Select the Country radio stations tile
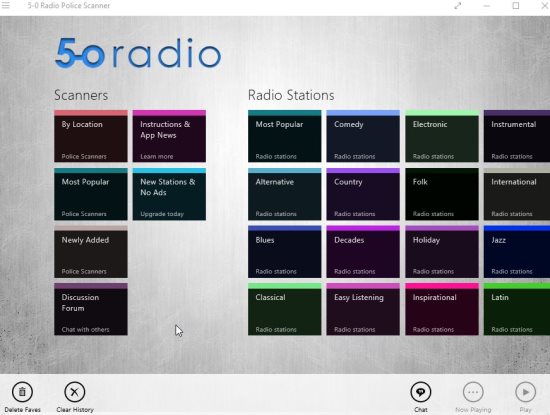550x415 pixels. click(363, 194)
